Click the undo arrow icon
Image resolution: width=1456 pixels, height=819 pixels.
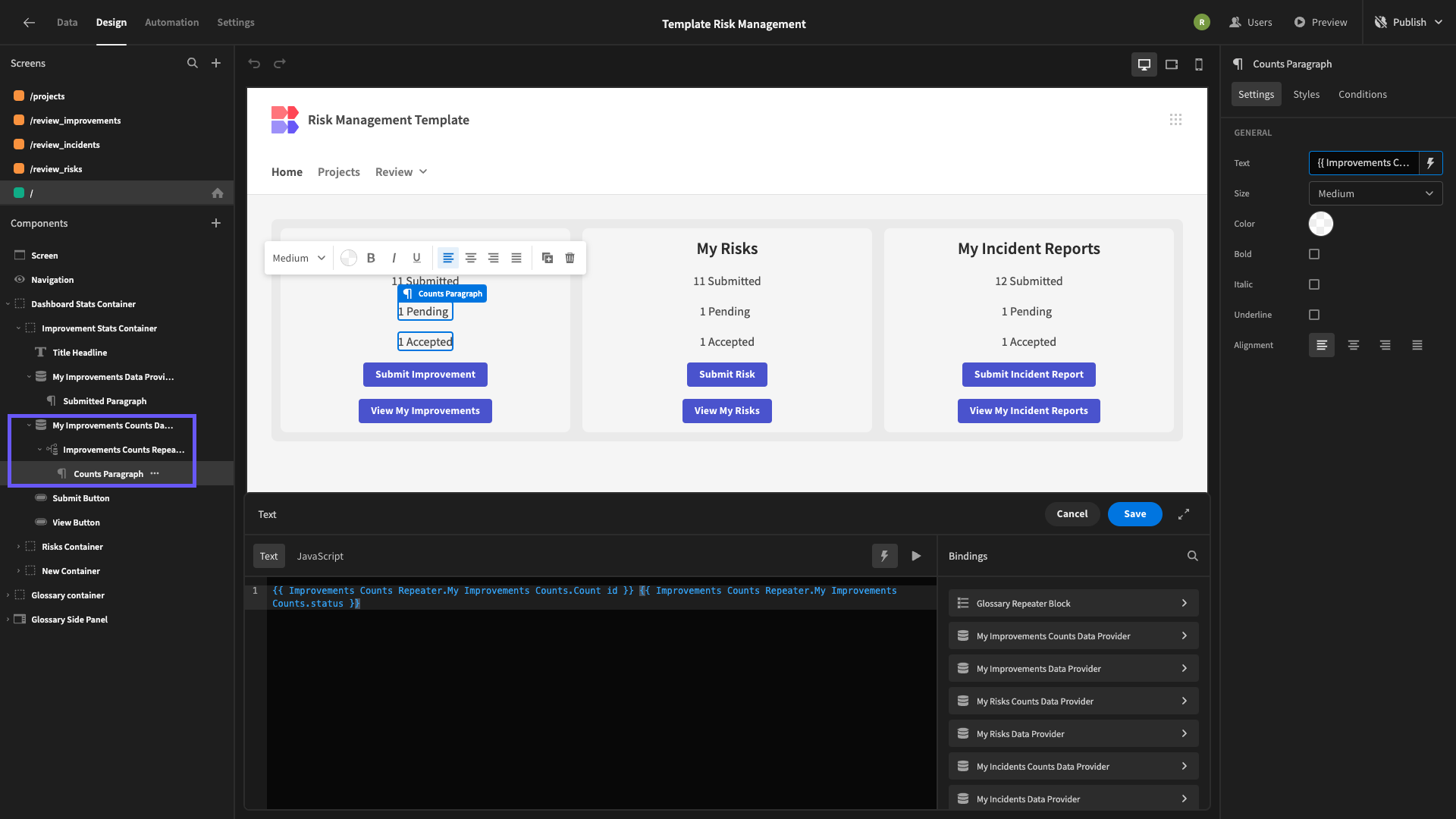[x=253, y=64]
